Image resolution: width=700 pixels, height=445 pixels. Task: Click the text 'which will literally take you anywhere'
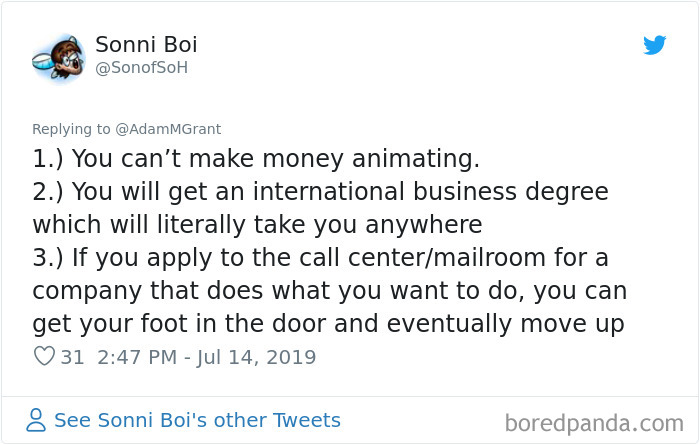coord(258,225)
